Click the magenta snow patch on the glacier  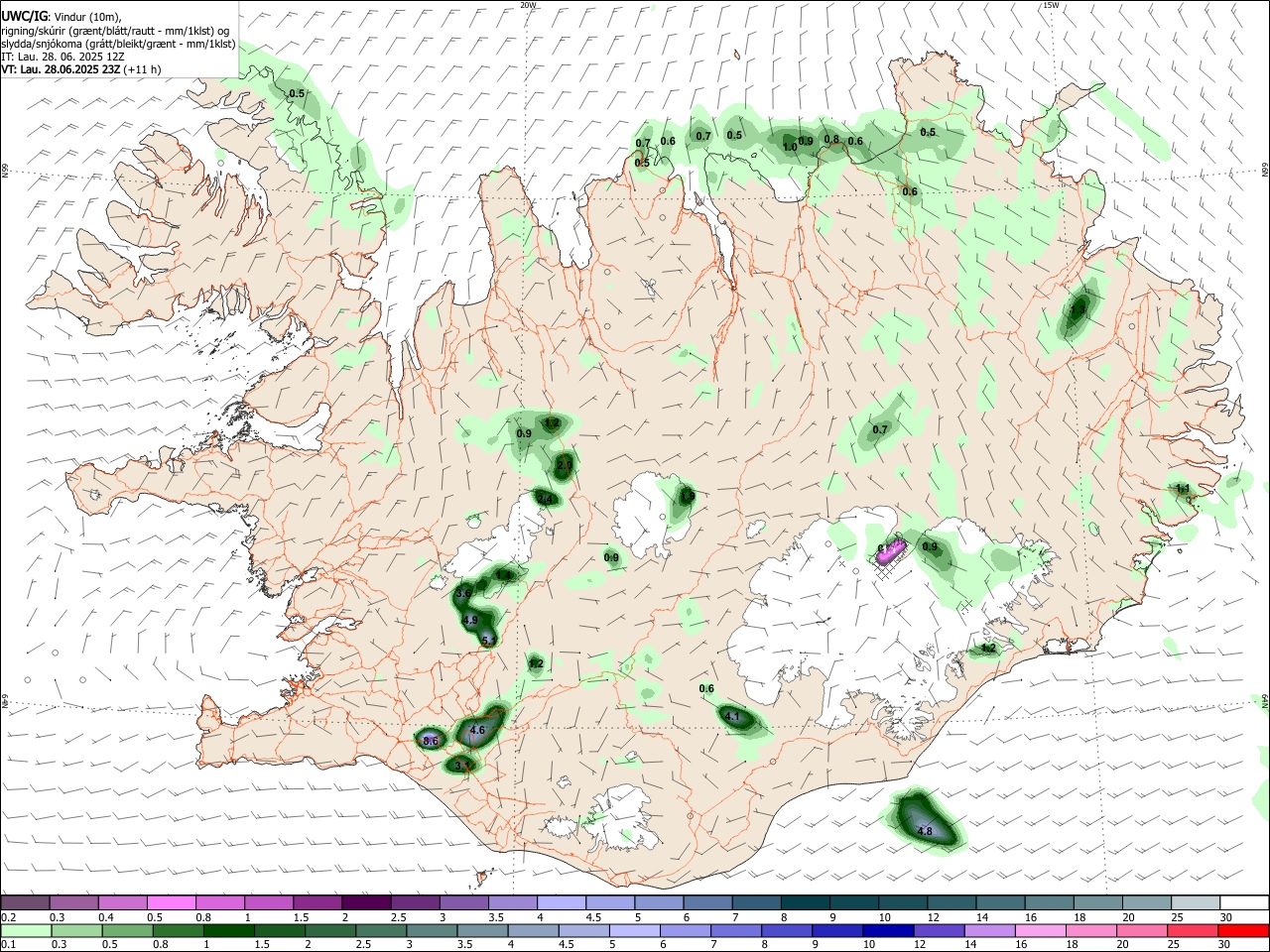click(x=891, y=550)
